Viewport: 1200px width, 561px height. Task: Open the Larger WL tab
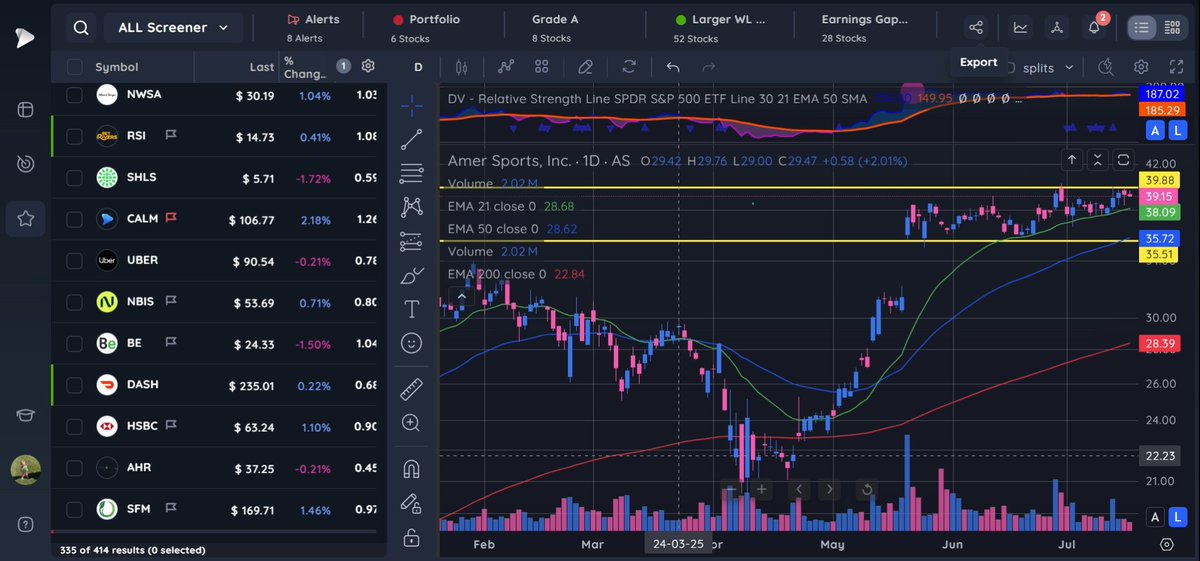click(x=720, y=28)
